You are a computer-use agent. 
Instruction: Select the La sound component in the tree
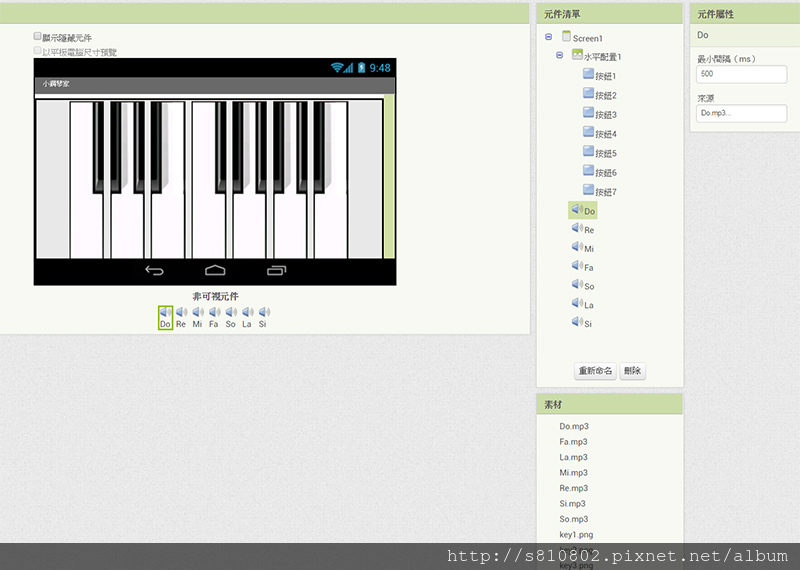[582, 304]
